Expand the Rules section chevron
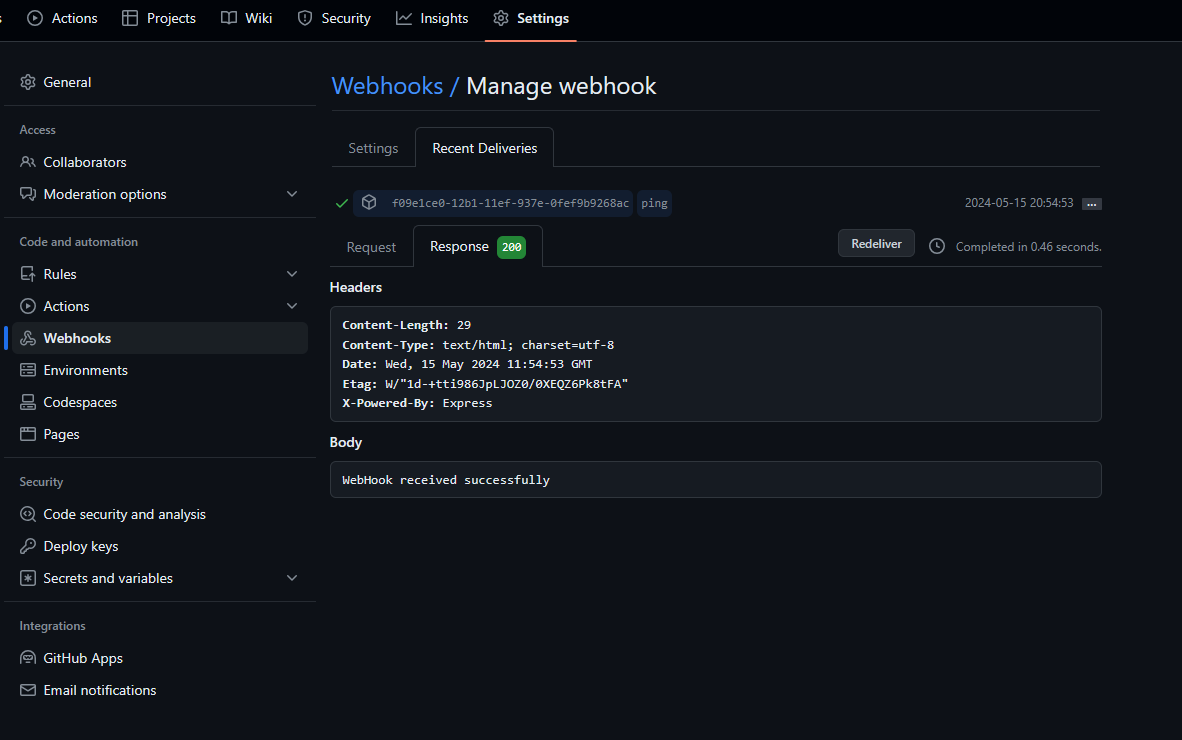Viewport: 1182px width, 740px height. pos(292,273)
